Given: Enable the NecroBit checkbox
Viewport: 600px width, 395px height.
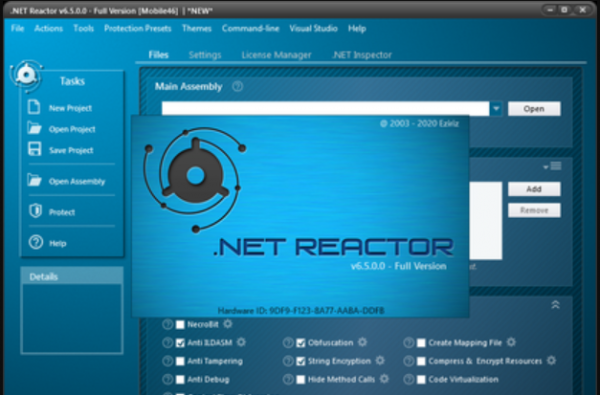Looking at the screenshot, I should (x=180, y=325).
